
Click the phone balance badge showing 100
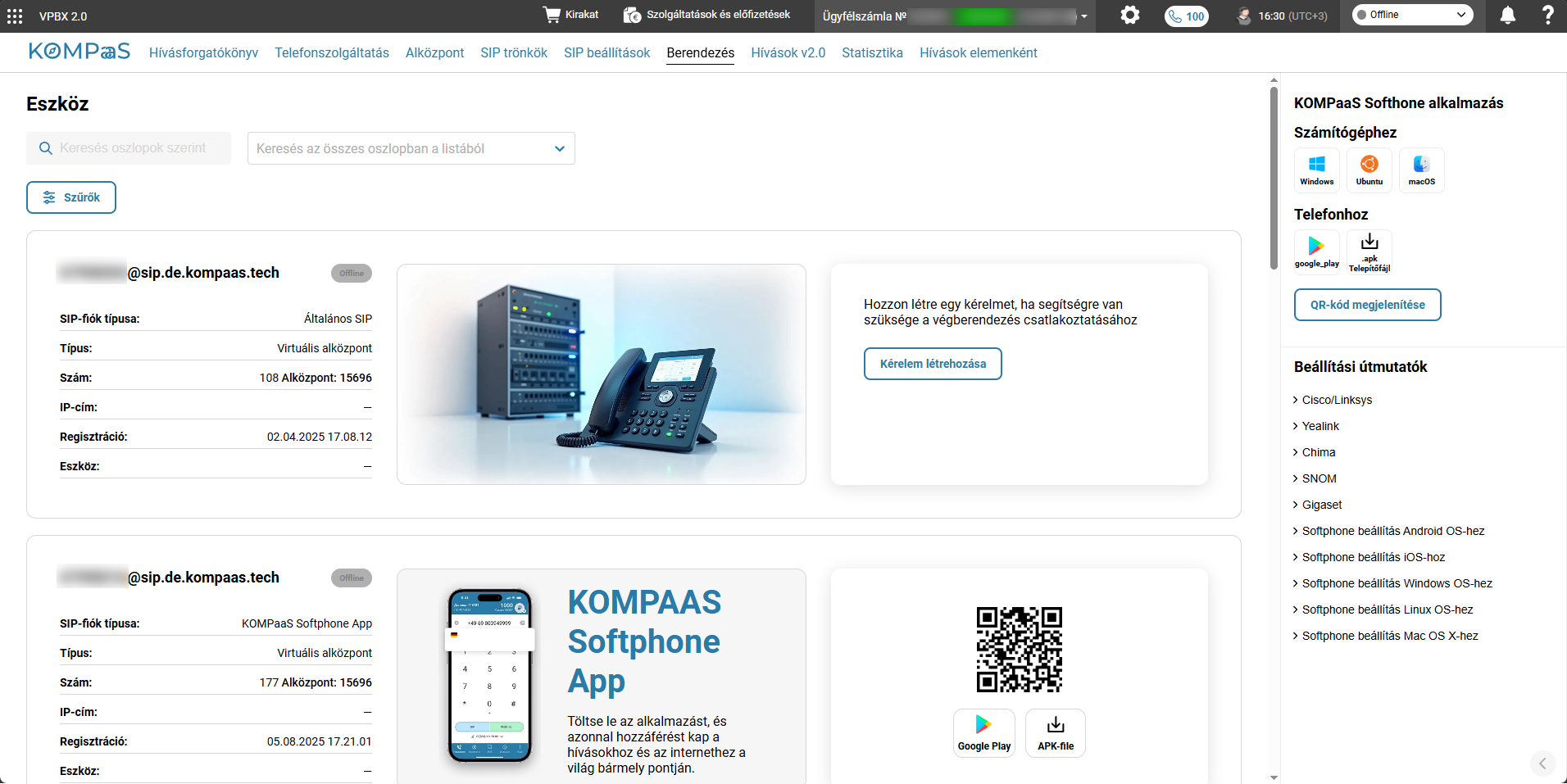point(1186,16)
